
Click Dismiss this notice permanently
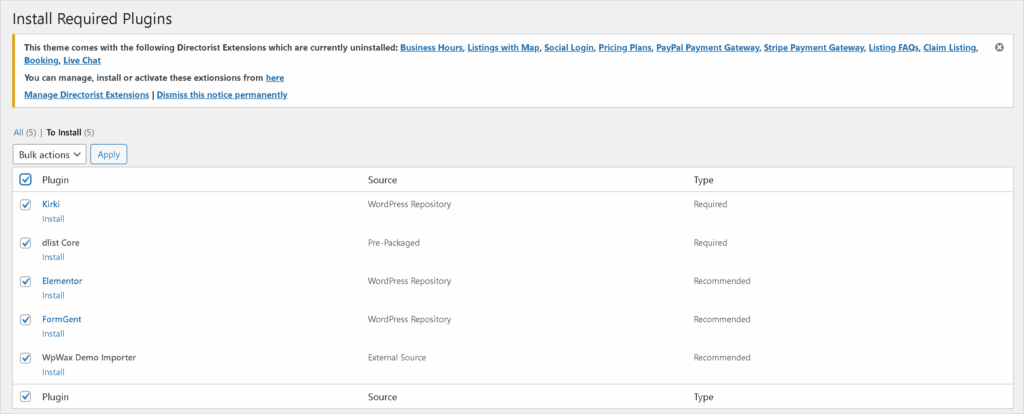(x=222, y=95)
